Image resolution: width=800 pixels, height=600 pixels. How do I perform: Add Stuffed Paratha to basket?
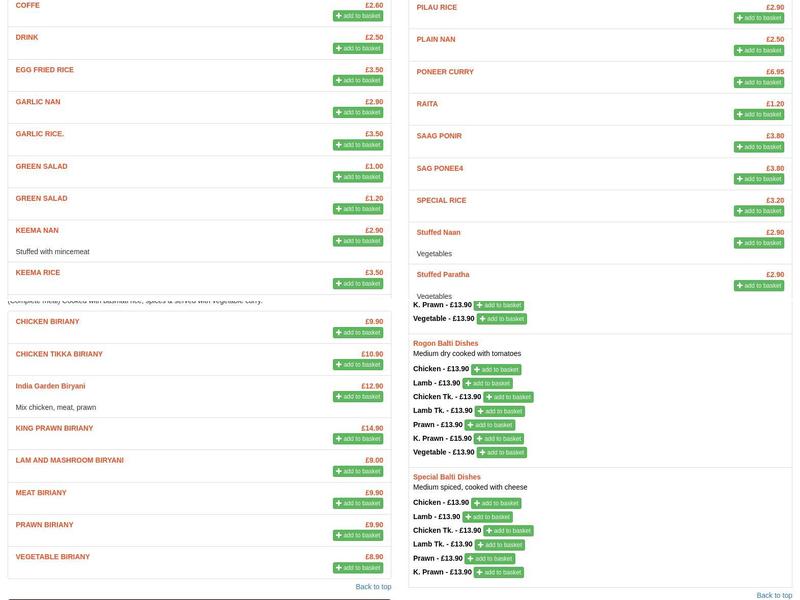click(759, 286)
